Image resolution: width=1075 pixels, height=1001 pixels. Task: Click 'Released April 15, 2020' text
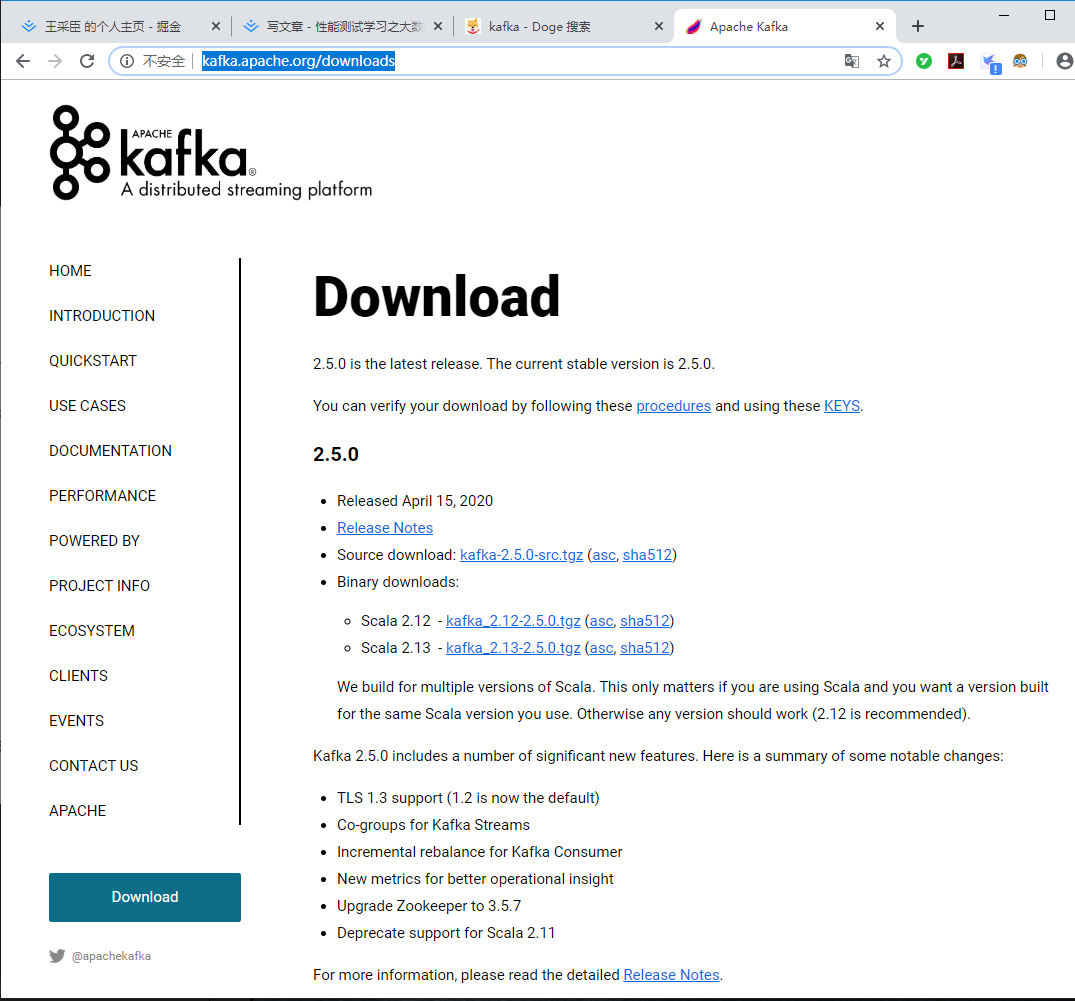click(415, 501)
